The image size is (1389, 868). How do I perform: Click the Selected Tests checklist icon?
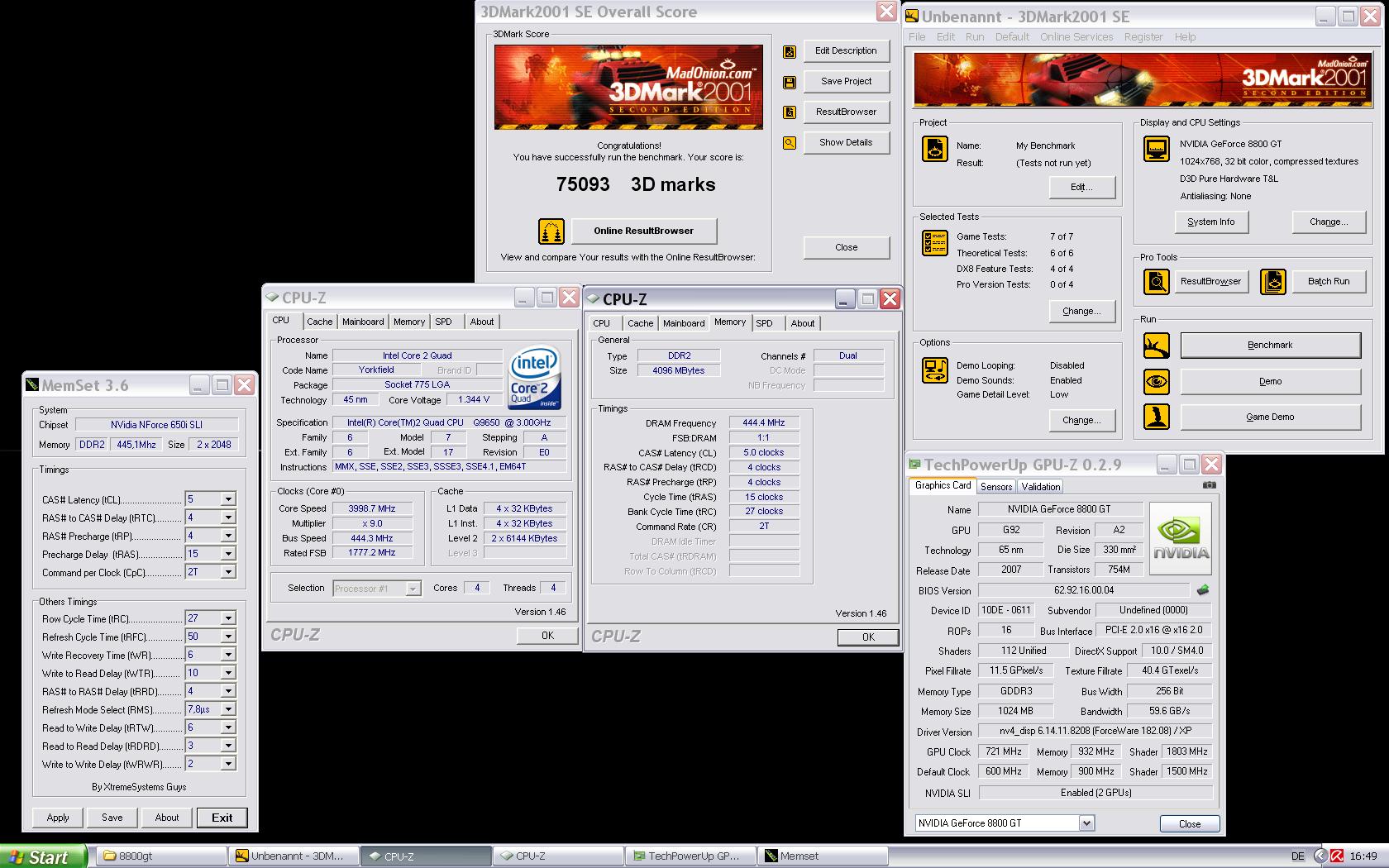point(935,243)
